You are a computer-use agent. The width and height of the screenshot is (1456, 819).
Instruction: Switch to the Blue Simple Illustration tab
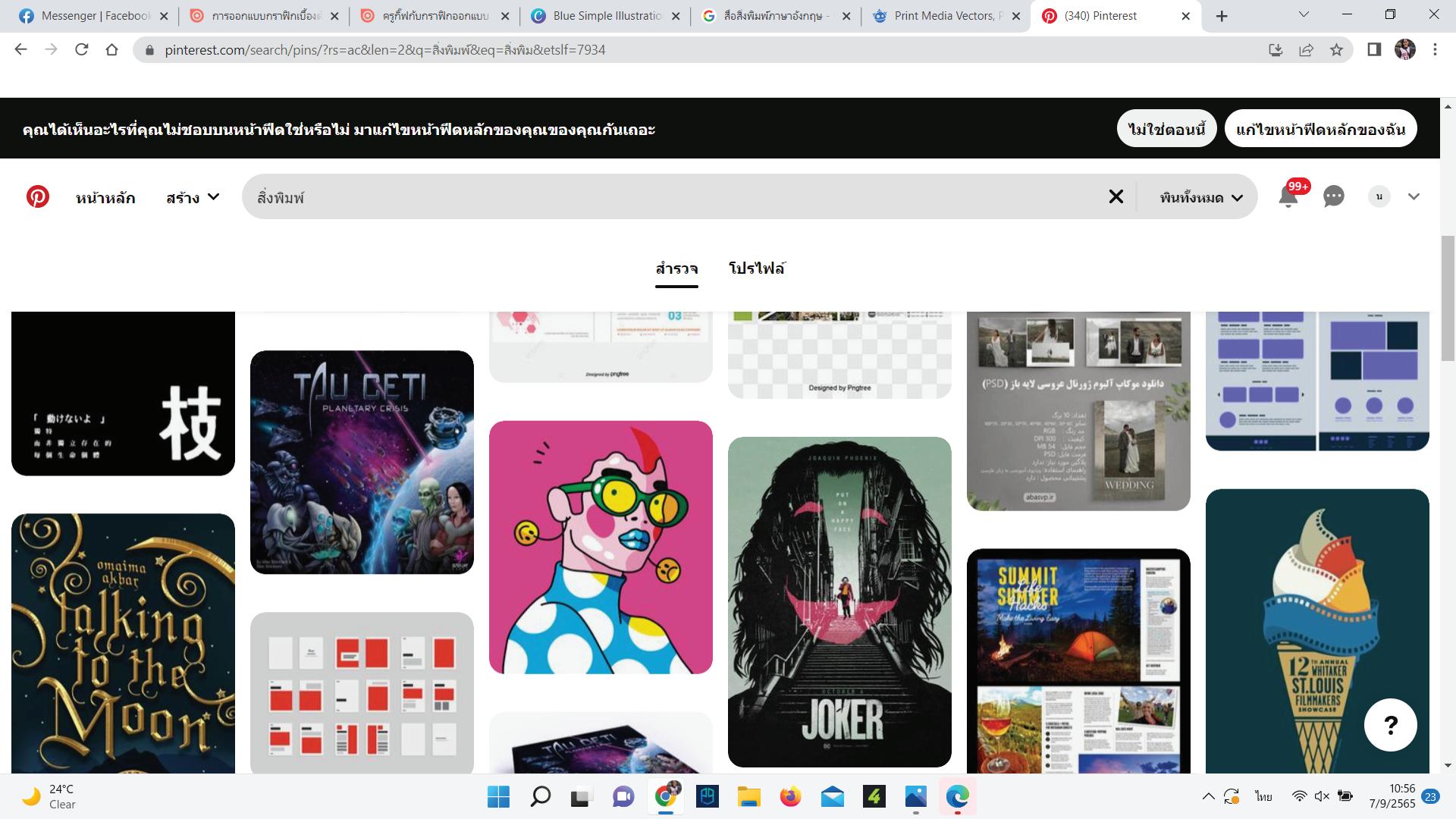pyautogui.click(x=607, y=16)
